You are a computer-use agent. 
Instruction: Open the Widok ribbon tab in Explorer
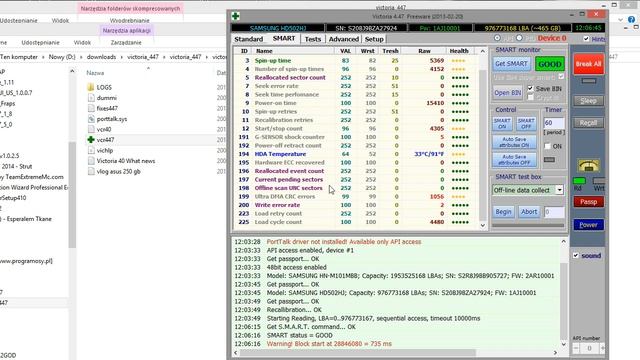click(82, 42)
